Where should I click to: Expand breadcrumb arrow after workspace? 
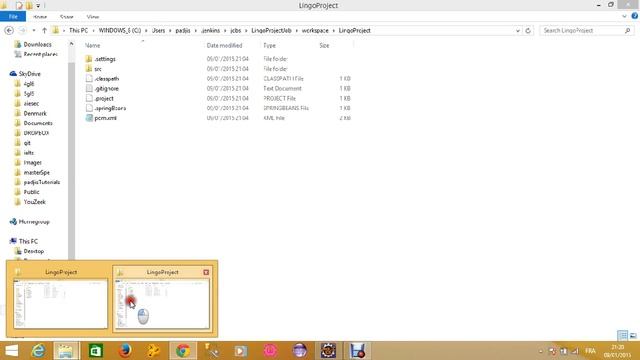click(333, 31)
